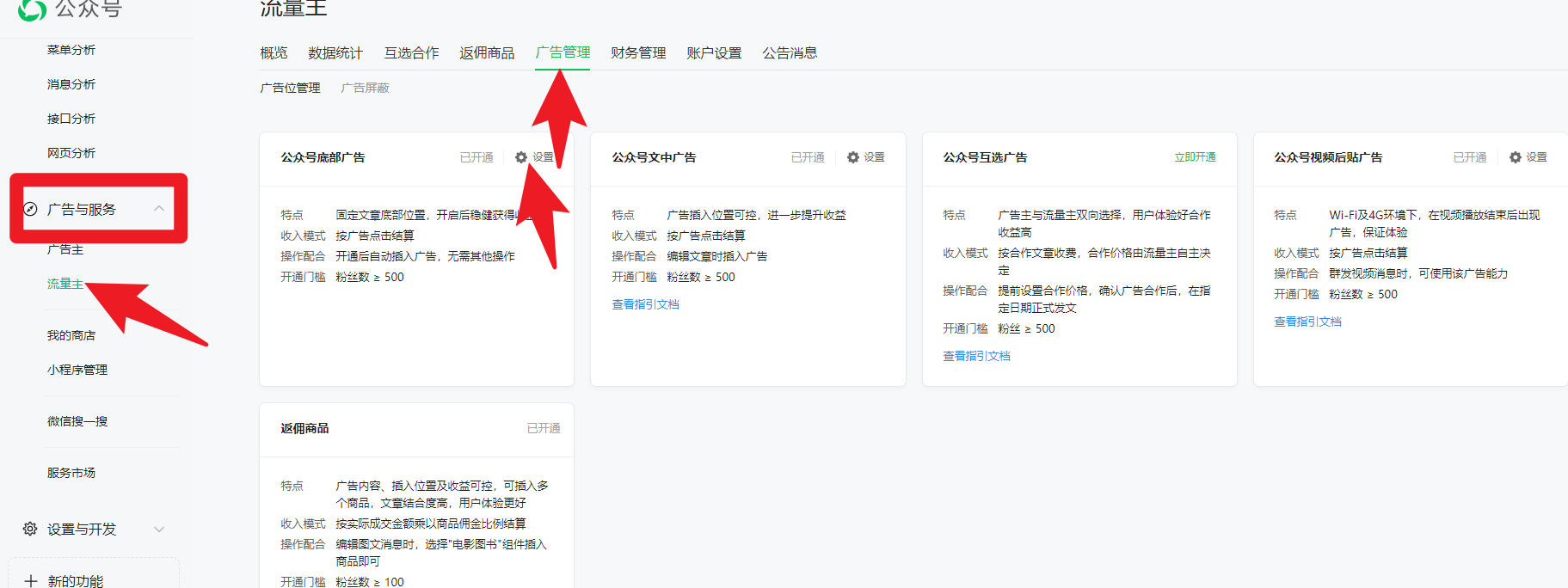Open 查看指引文档 under 公众号视频后贴广告
Viewport: 1568px width, 588px height.
pyautogui.click(x=1307, y=322)
